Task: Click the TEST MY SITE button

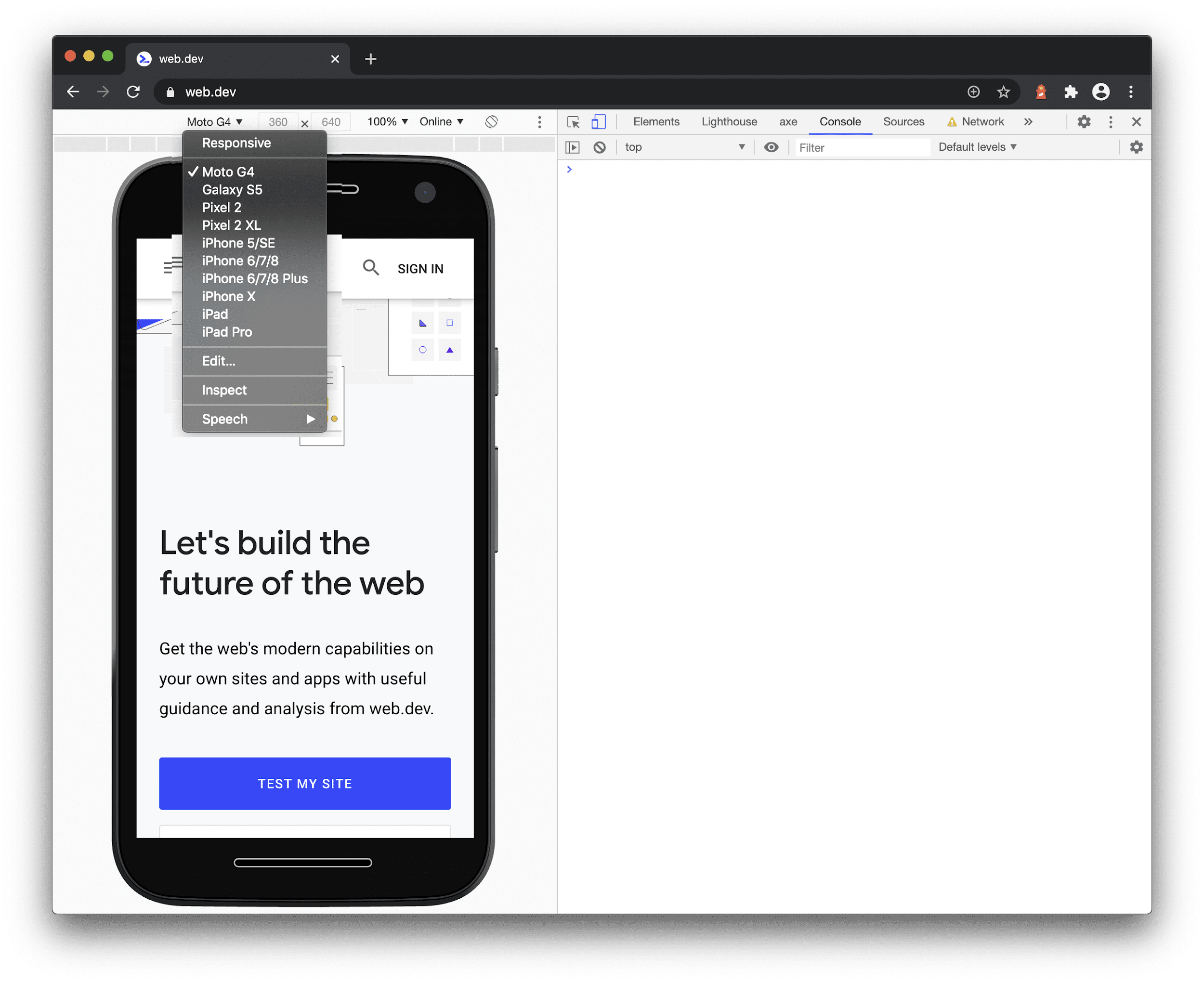Action: (305, 784)
